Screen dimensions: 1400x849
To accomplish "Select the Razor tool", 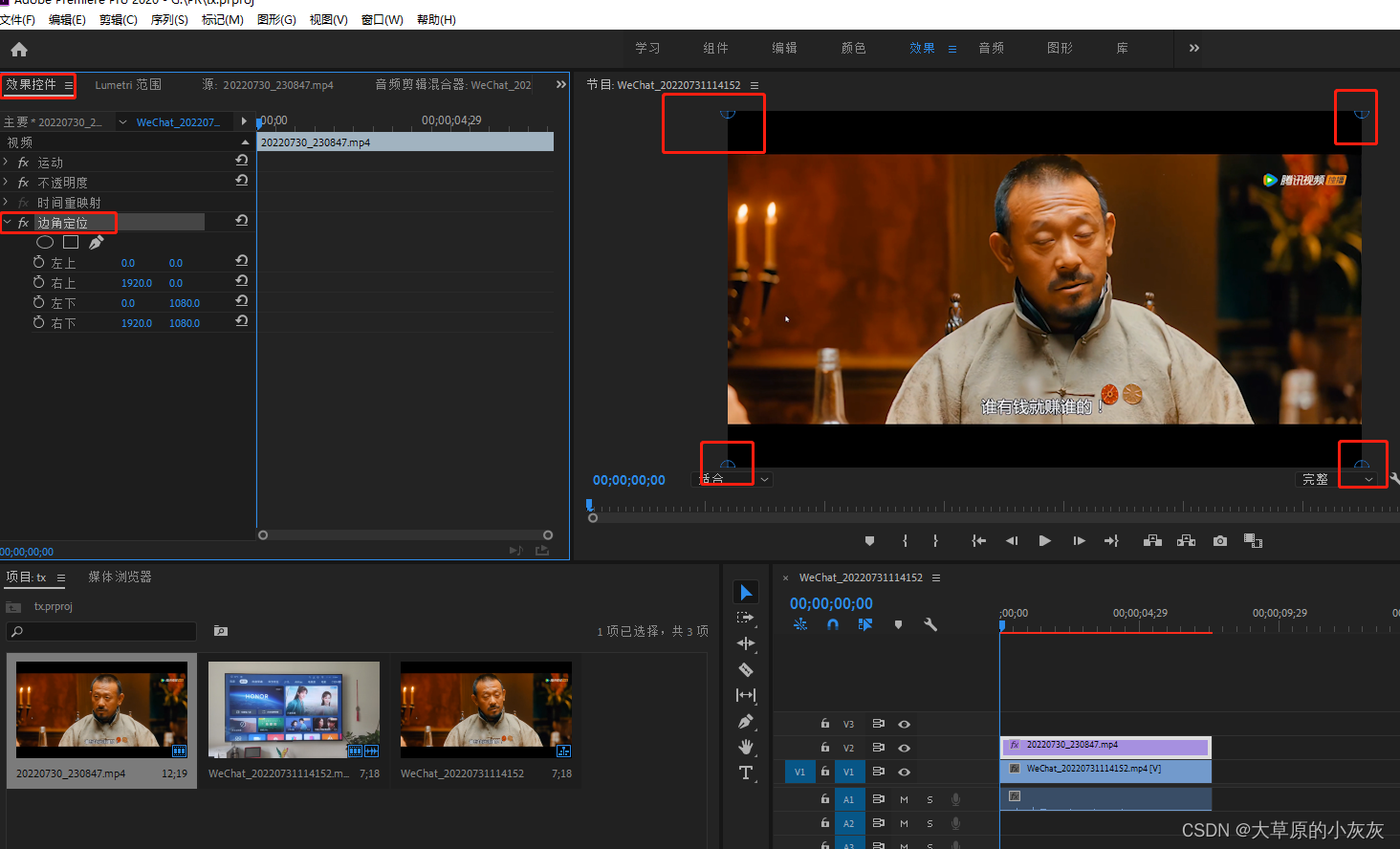I will click(746, 669).
